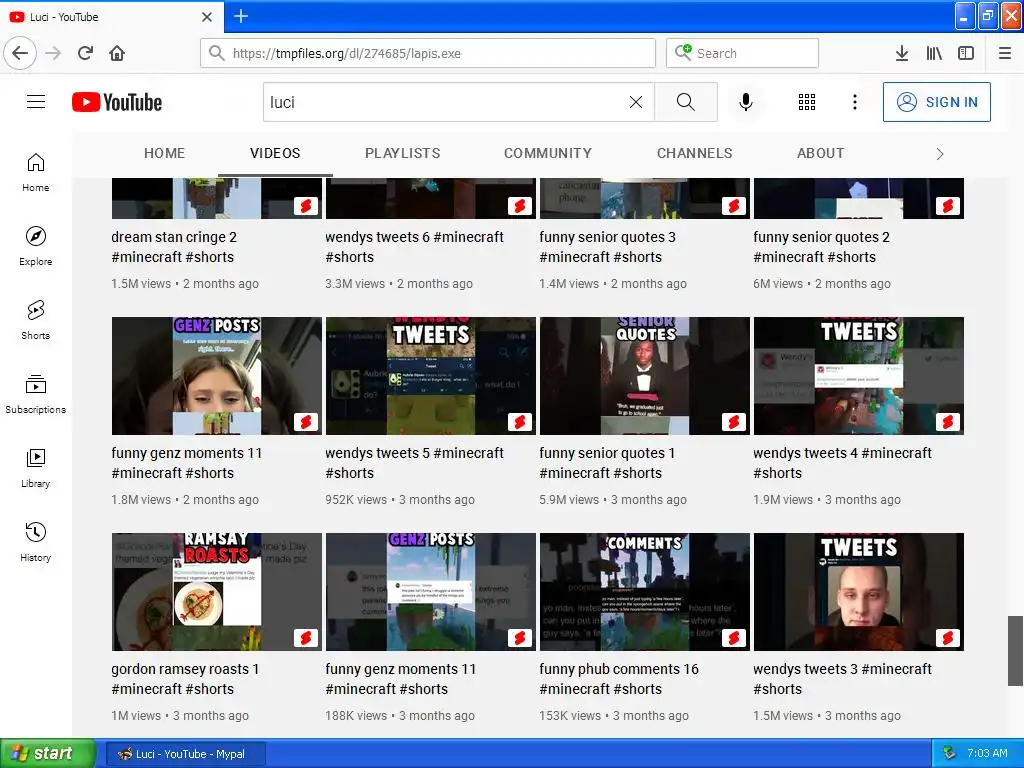Open the browser downloads arrow icon
The height and width of the screenshot is (768, 1024).
[902, 53]
